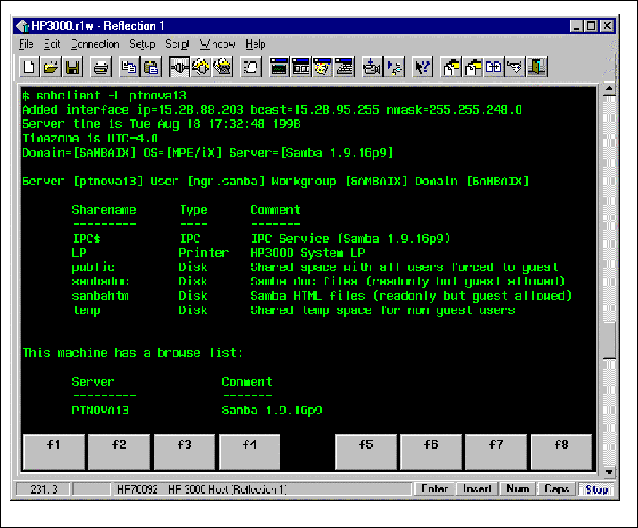Click the f7 function key button

[496, 452]
